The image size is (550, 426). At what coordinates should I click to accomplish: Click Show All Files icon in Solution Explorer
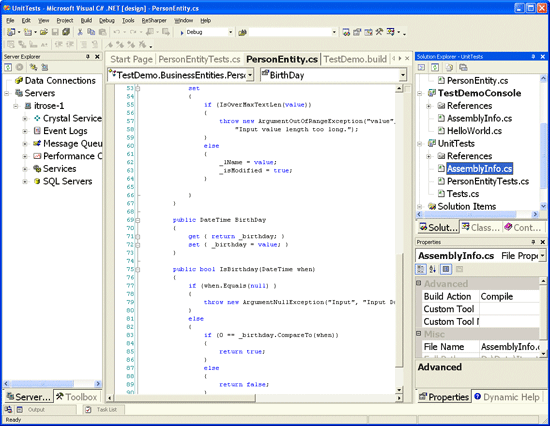click(x=449, y=67)
